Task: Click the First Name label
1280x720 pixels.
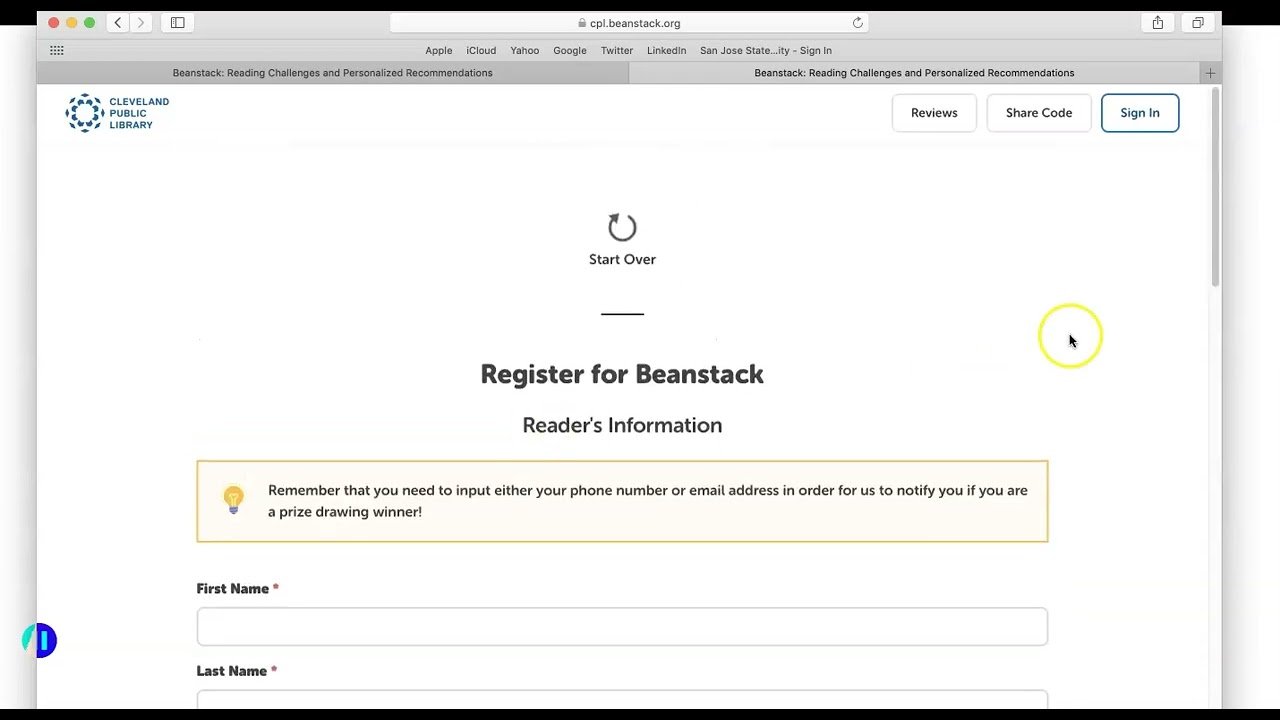Action: 233,589
